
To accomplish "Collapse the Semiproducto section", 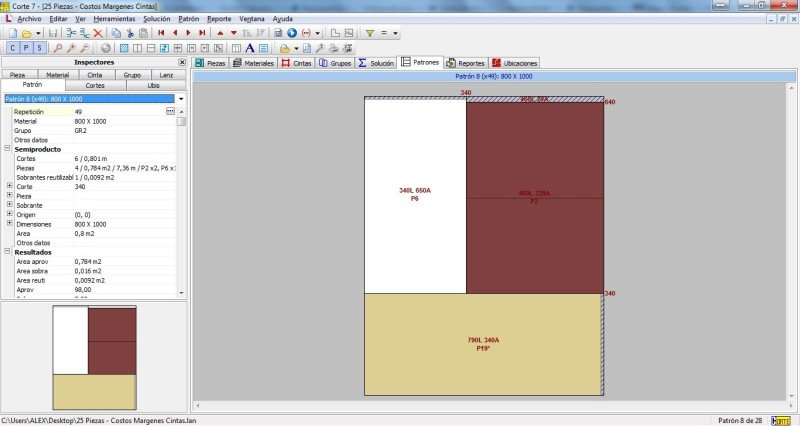I will pos(8,148).
